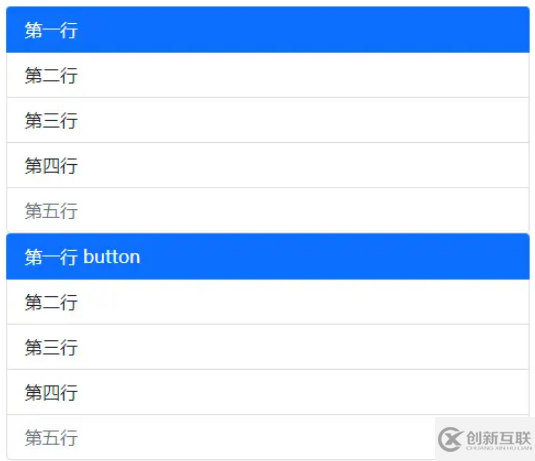Click the word button in blue row
535x461 pixels.
112,257
